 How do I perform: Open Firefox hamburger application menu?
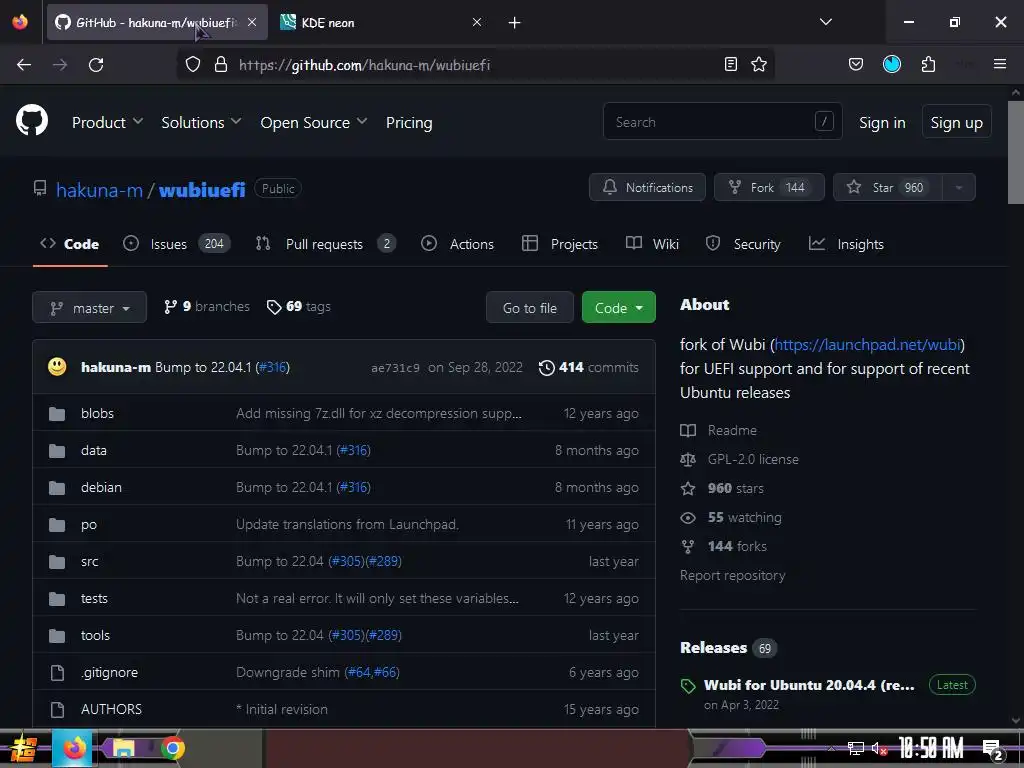coord(999,64)
